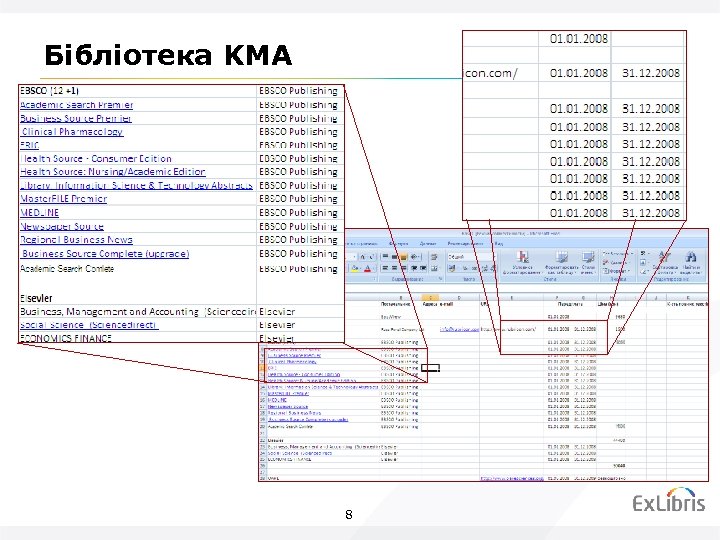Image resolution: width=720 pixels, height=540 pixels.
Task: Click the red Font Color A icon
Action: [x=367, y=268]
